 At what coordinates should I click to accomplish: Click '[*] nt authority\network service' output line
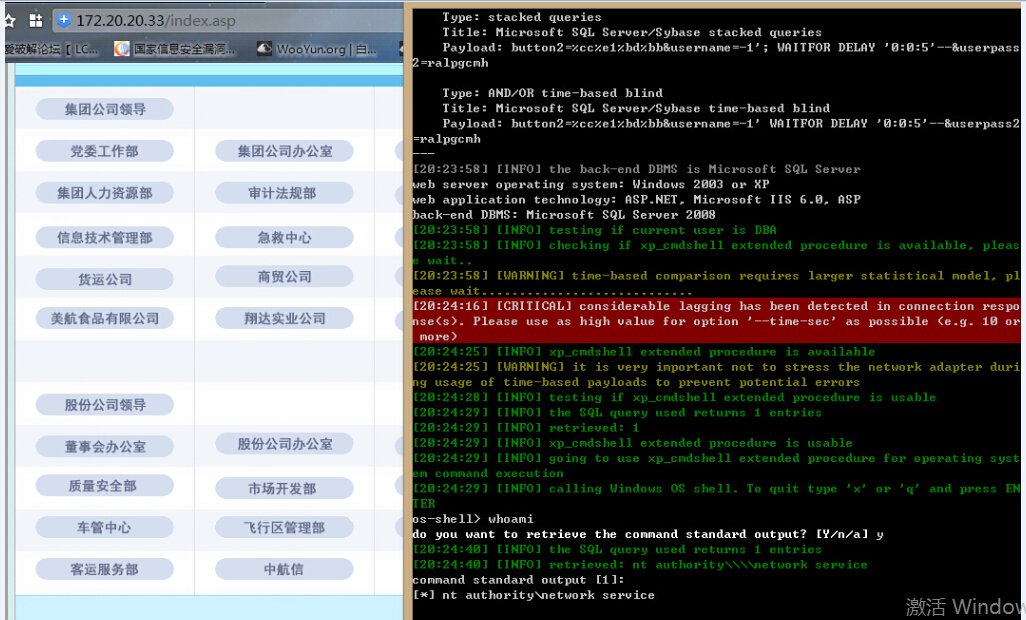pyautogui.click(x=533, y=594)
